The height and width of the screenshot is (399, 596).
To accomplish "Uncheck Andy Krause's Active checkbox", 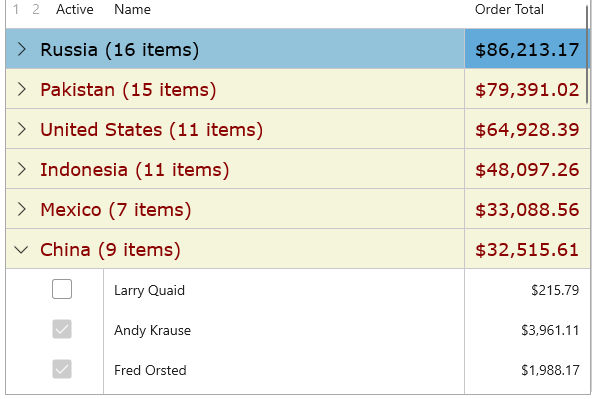I will 62,329.
